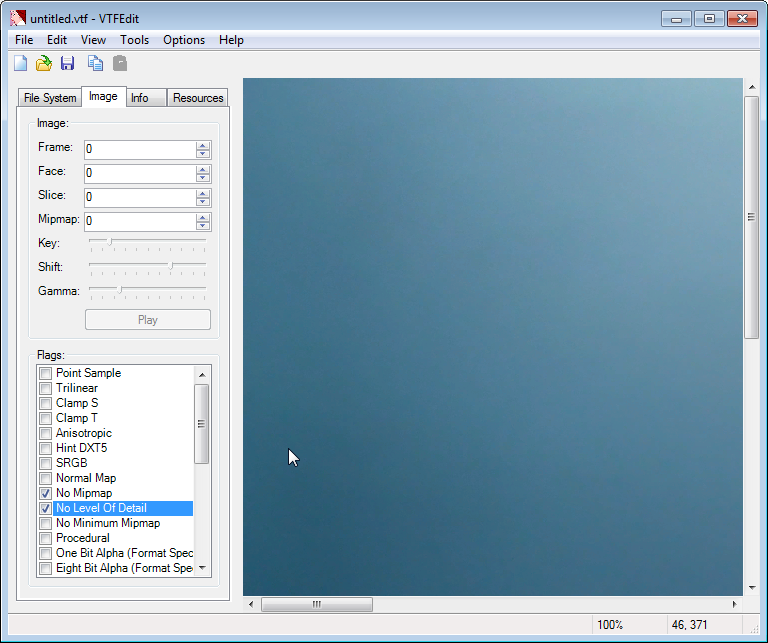
Task: Switch to the Resources tab
Action: pos(198,98)
